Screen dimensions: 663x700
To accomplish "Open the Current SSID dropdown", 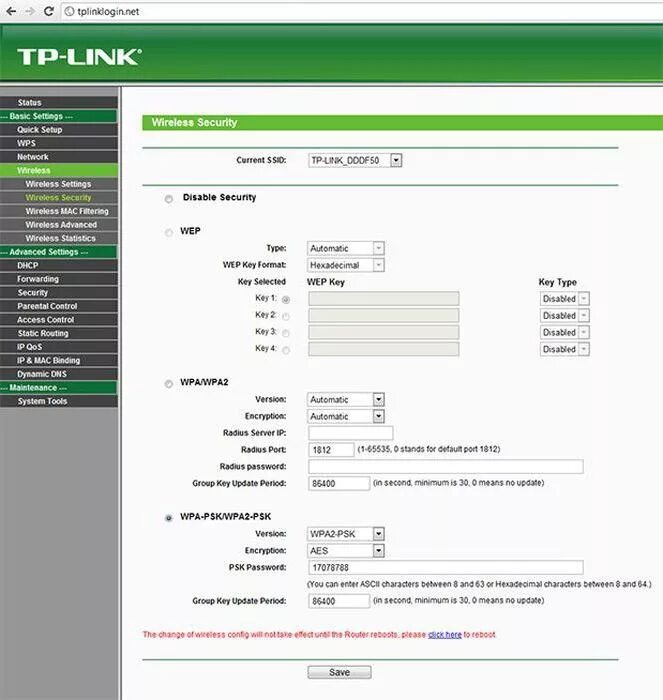I will [x=355, y=160].
